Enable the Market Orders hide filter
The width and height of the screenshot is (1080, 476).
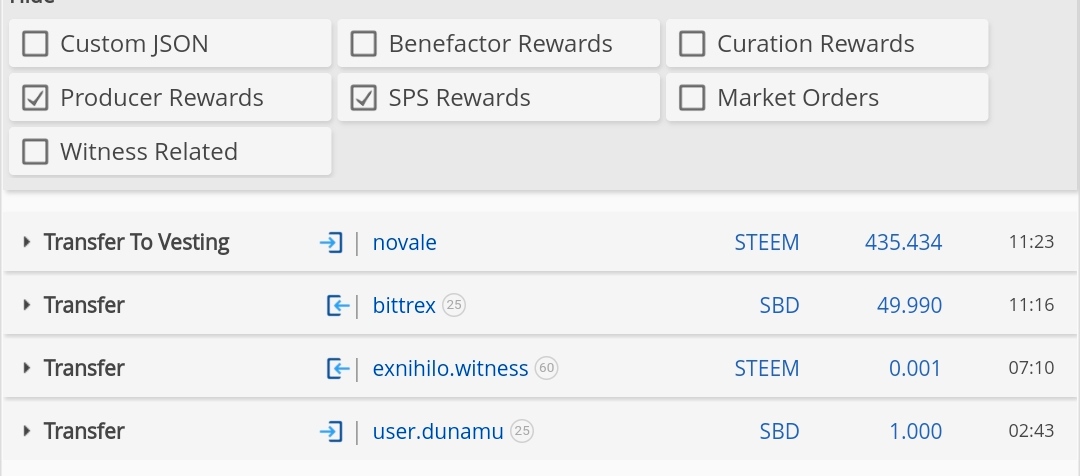(692, 98)
